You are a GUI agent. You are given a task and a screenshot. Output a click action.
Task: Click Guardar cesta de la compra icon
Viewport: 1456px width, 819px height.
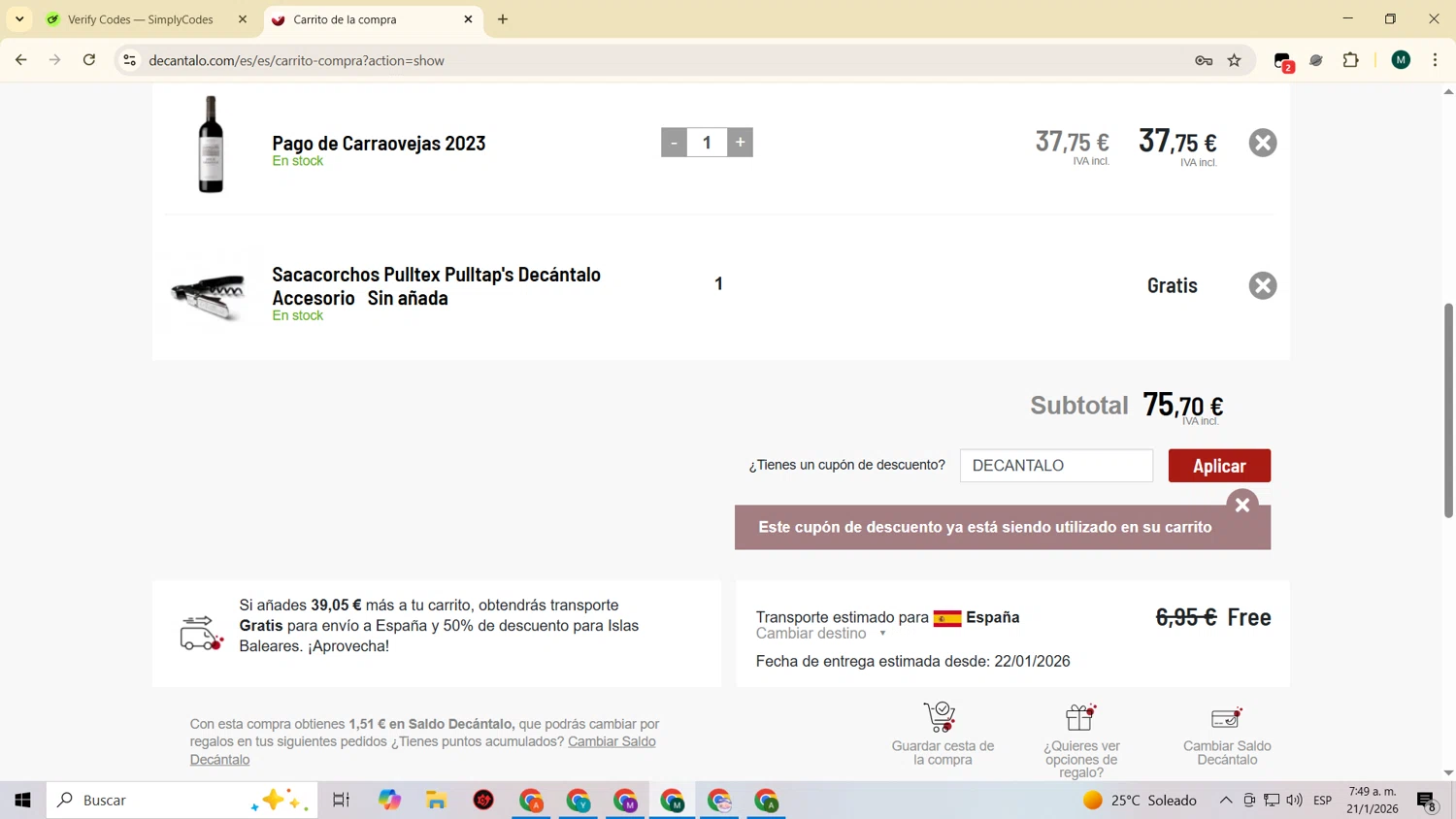pos(940,717)
